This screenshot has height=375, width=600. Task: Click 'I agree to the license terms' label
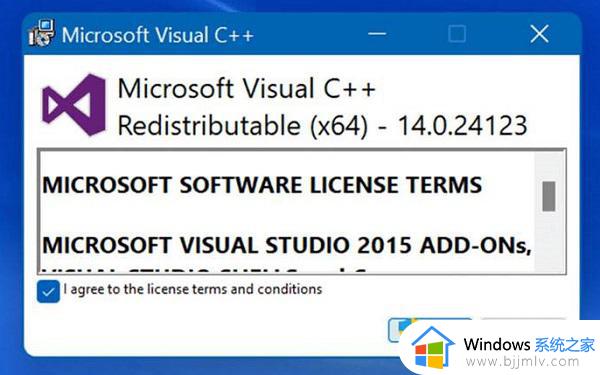pyautogui.click(x=193, y=289)
